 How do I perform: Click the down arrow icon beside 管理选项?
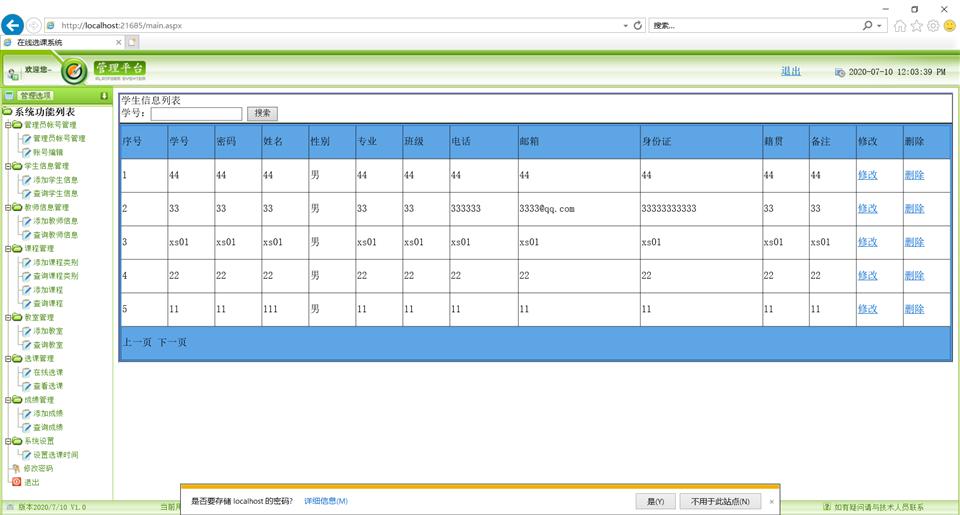coord(104,96)
